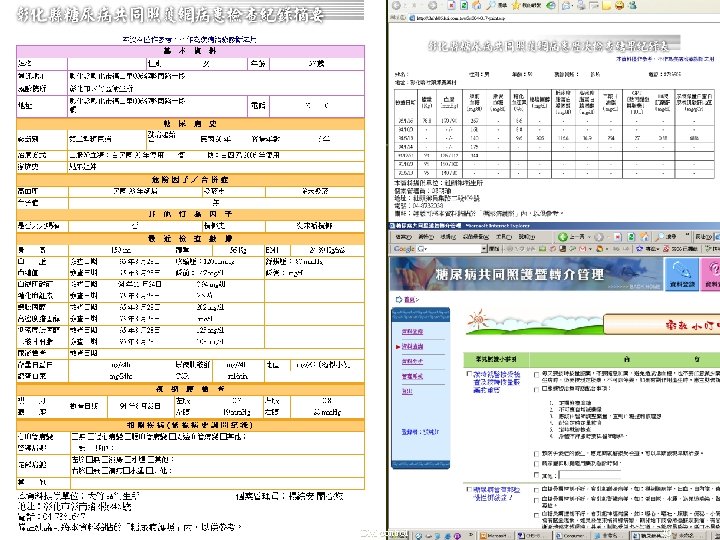The image size is (720, 540).
Task: Click smiley face icon in upper toolbar
Action: point(620,6)
